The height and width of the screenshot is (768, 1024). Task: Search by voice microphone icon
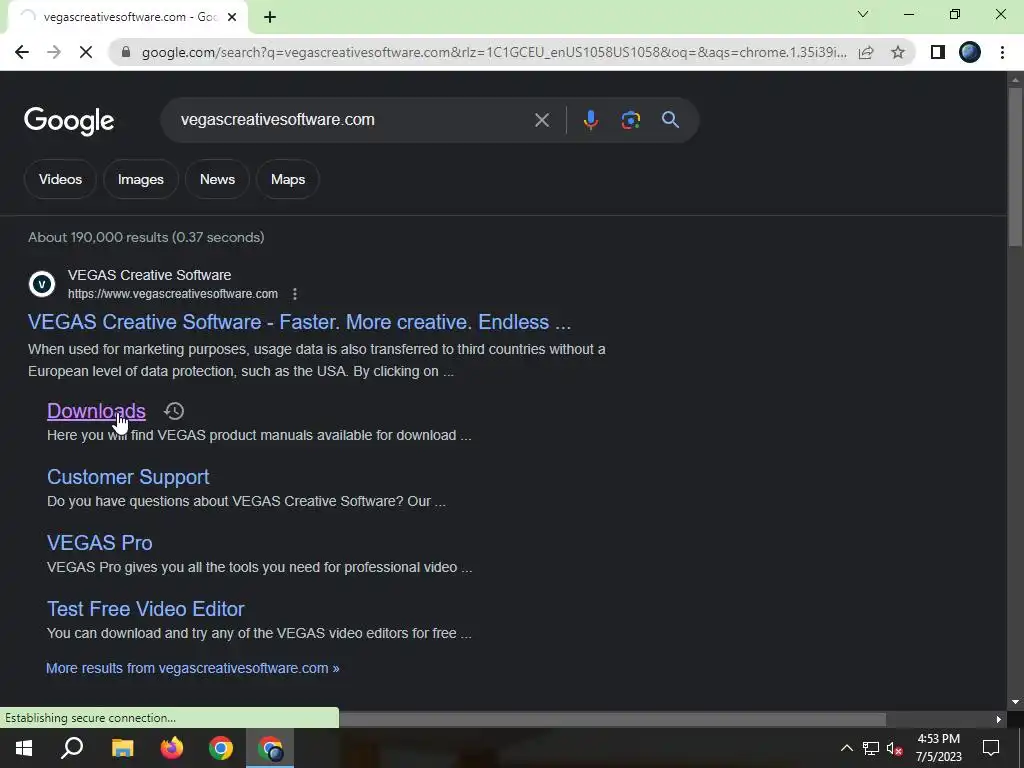pyautogui.click(x=590, y=120)
